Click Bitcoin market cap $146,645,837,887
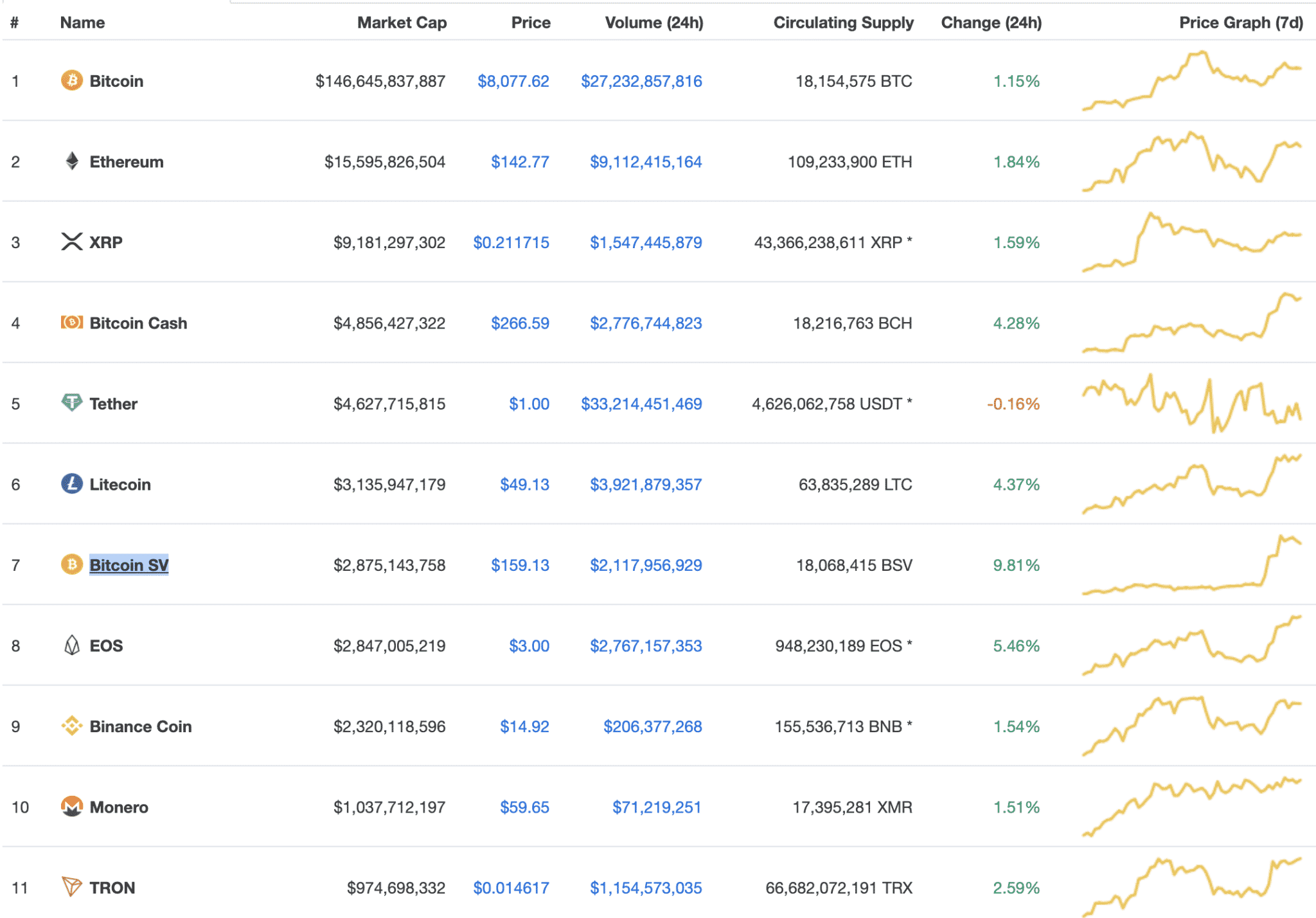Screen dimensions: 1316x918 [380, 81]
